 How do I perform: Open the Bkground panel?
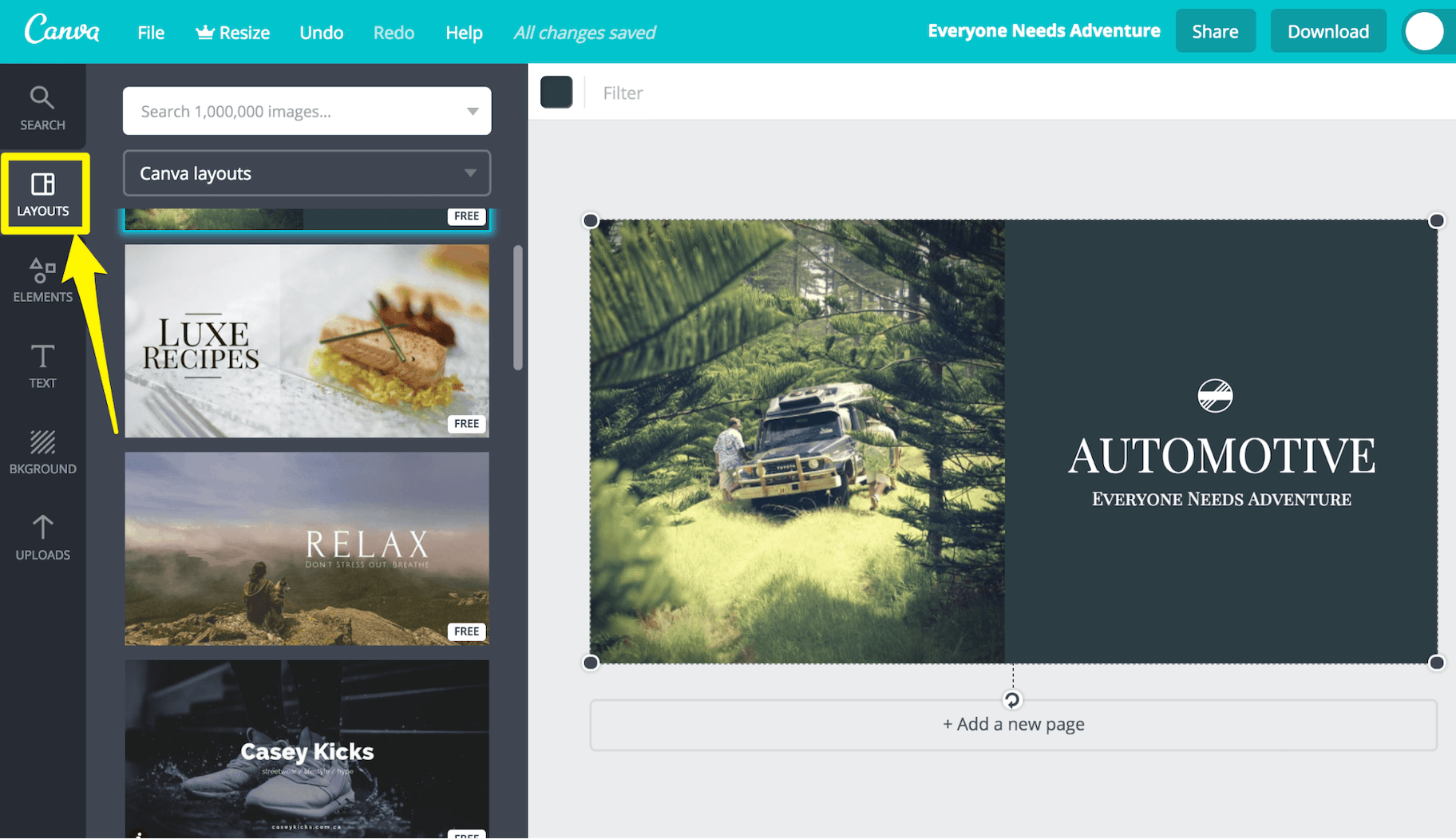[x=42, y=453]
